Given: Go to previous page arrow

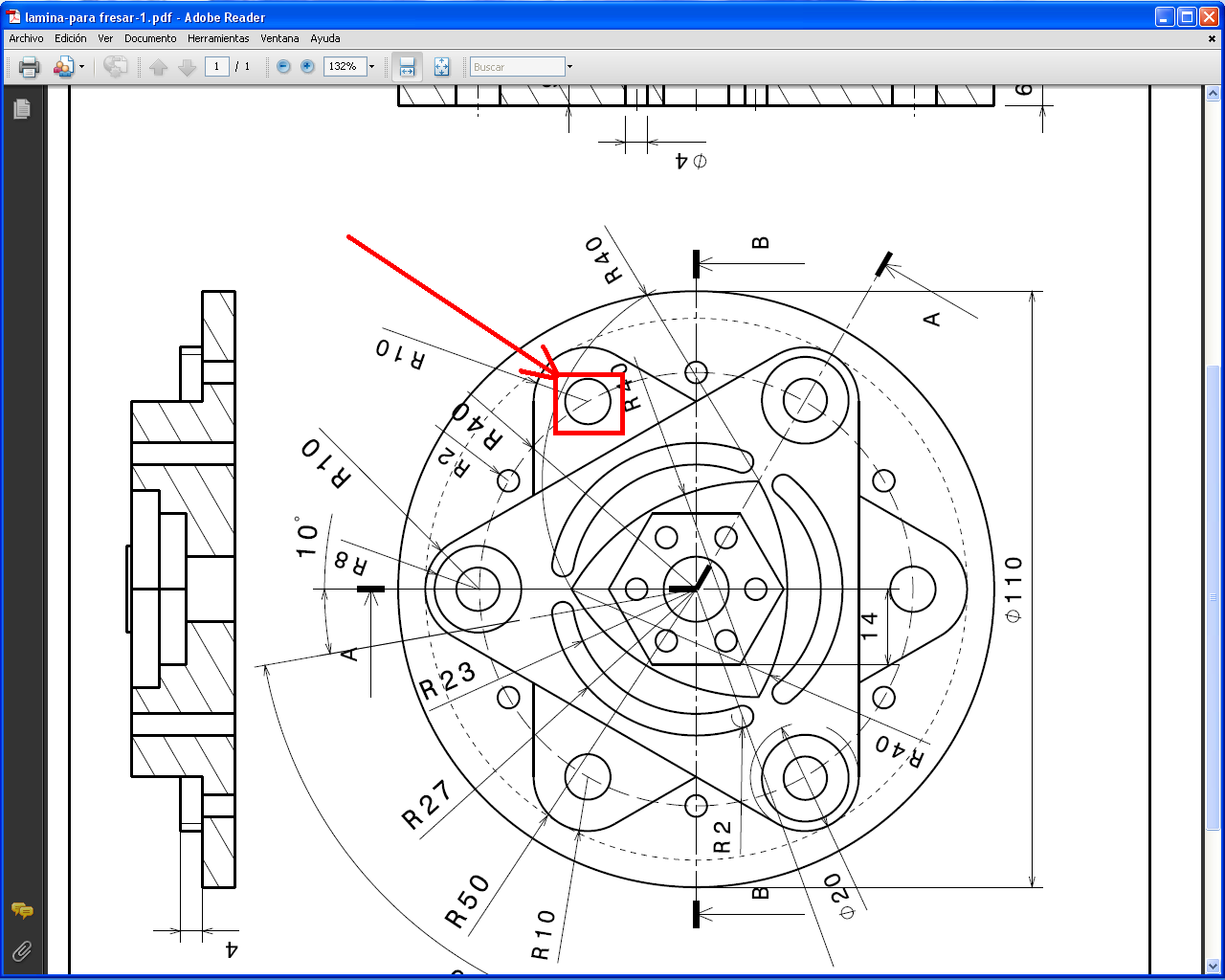Looking at the screenshot, I should pyautogui.click(x=159, y=67).
